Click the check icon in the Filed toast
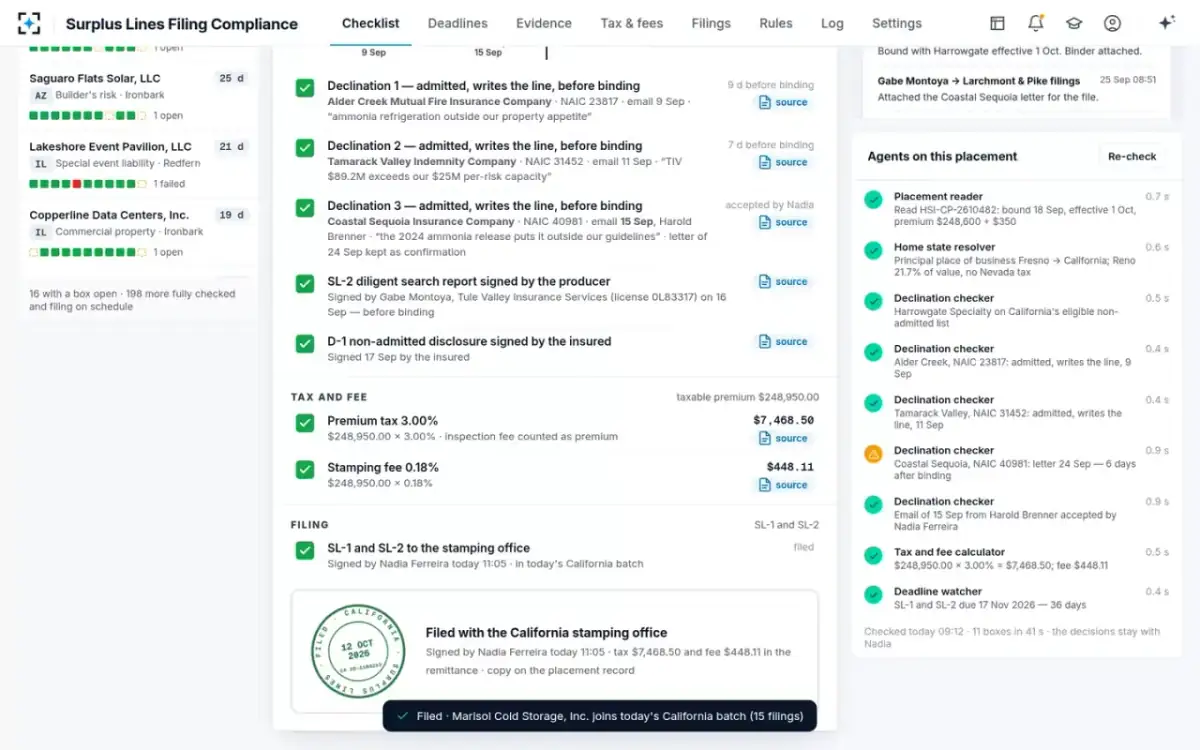The height and width of the screenshot is (750, 1200). pyautogui.click(x=402, y=716)
